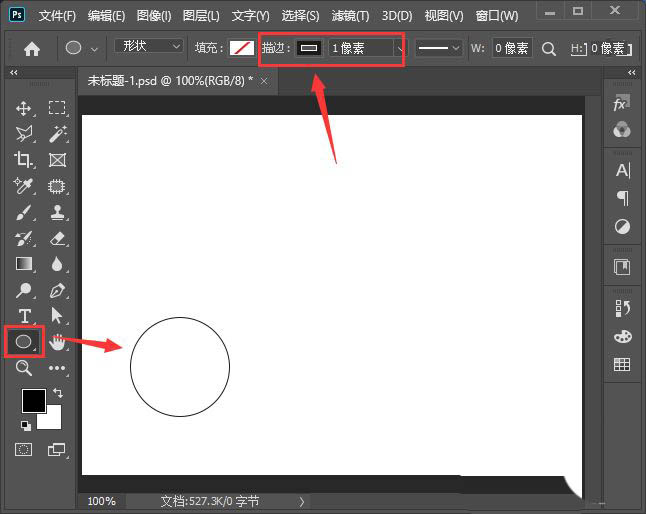Select the Crop tool
Viewport: 646px width, 514px height.
point(24,159)
